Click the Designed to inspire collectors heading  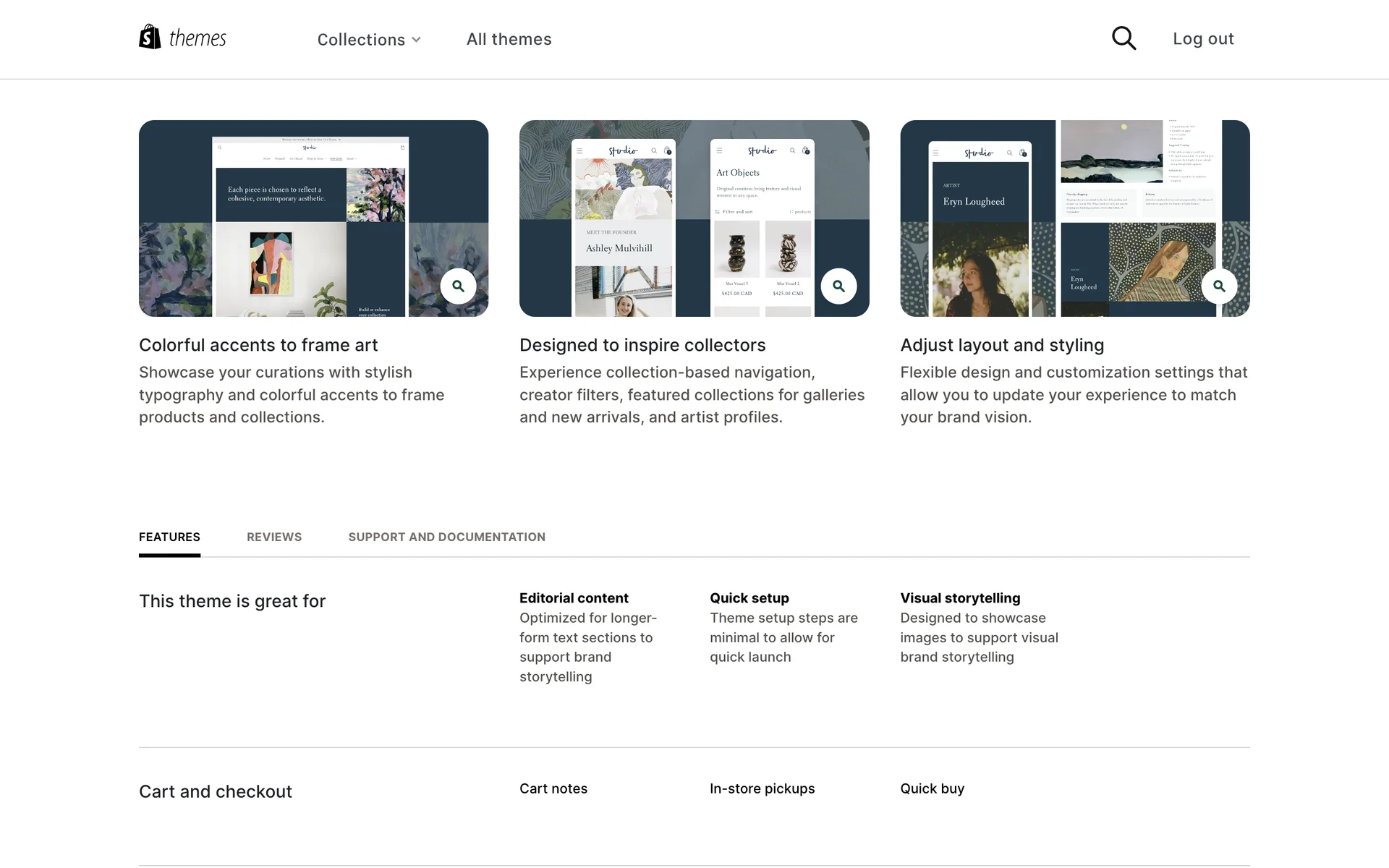click(642, 345)
